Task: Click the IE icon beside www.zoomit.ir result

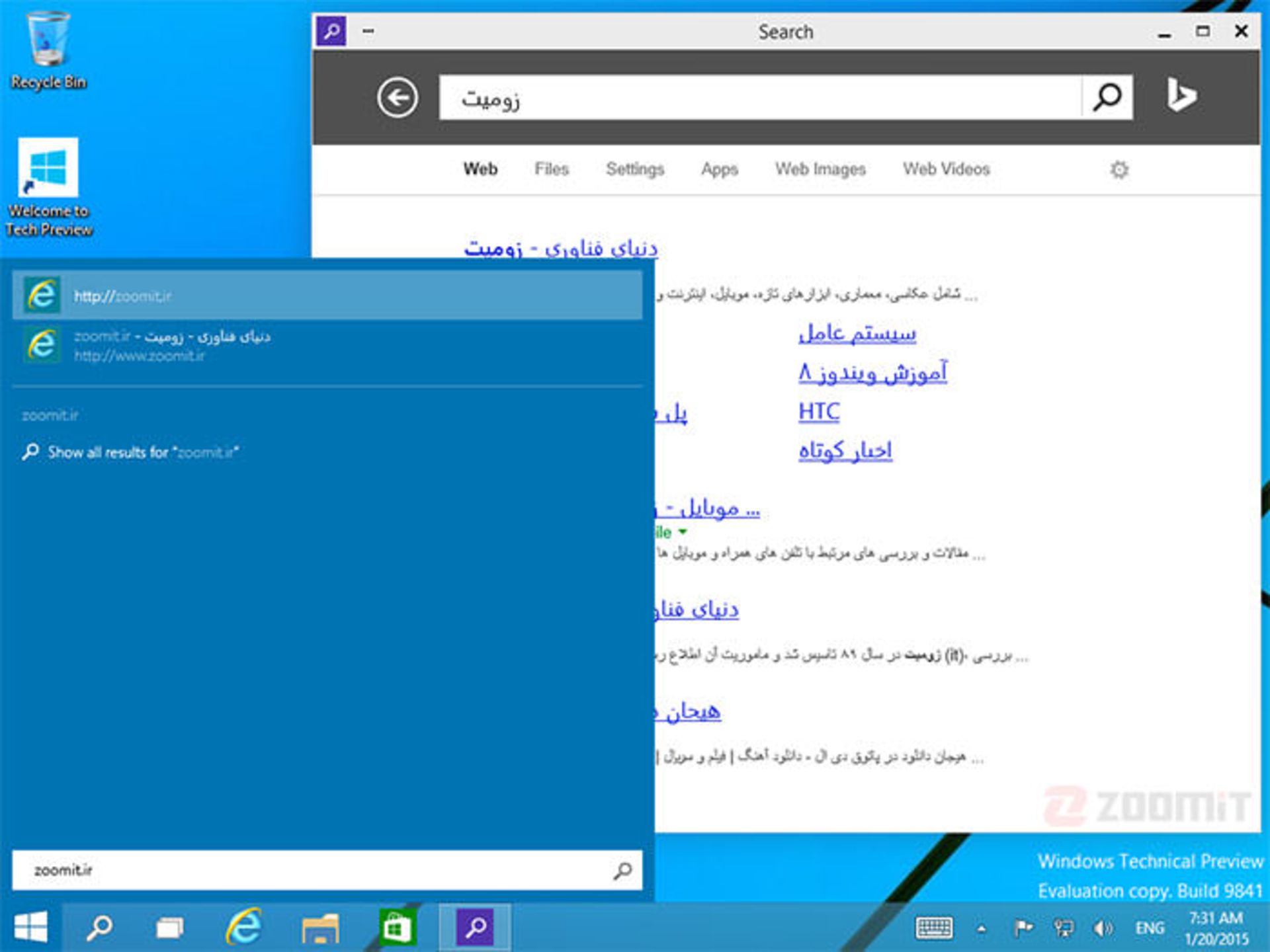Action: point(42,345)
